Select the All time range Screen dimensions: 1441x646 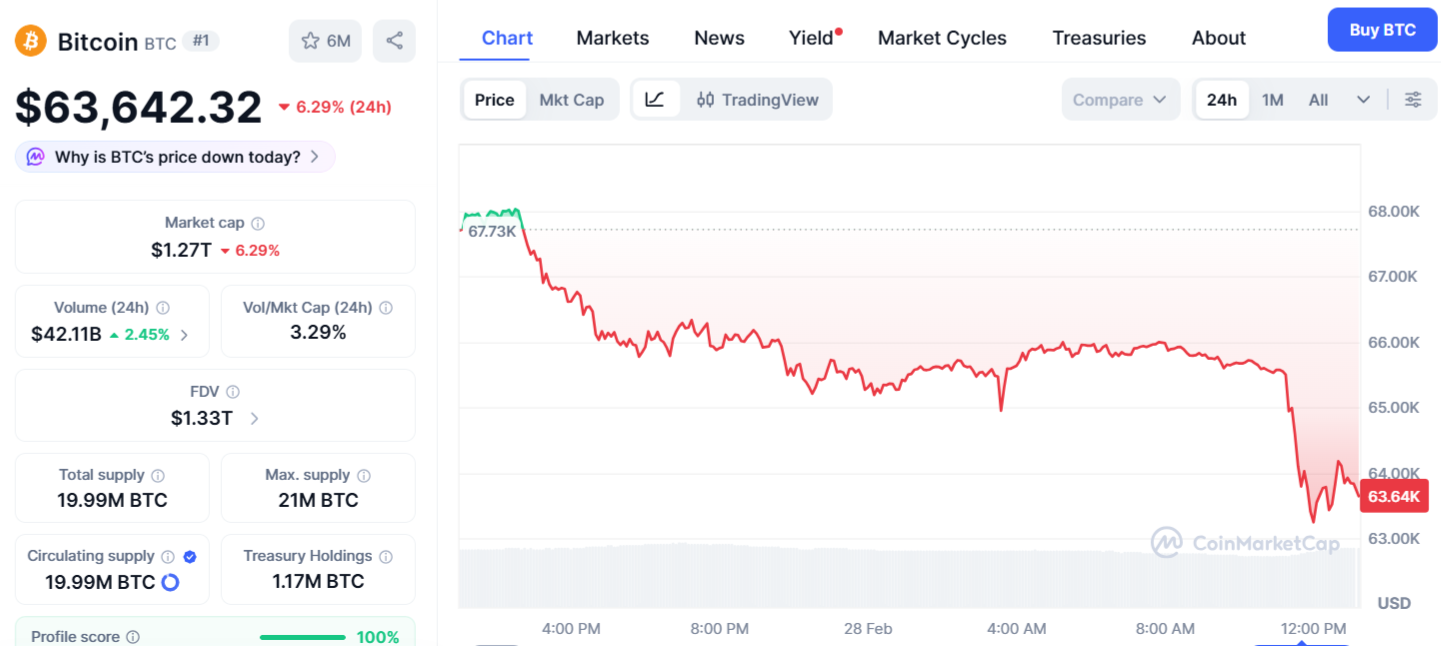(x=1318, y=99)
